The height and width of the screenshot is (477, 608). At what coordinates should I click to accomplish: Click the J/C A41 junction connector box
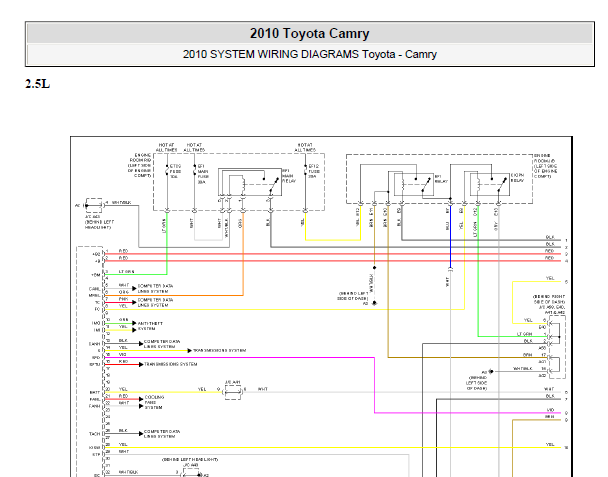233,392
